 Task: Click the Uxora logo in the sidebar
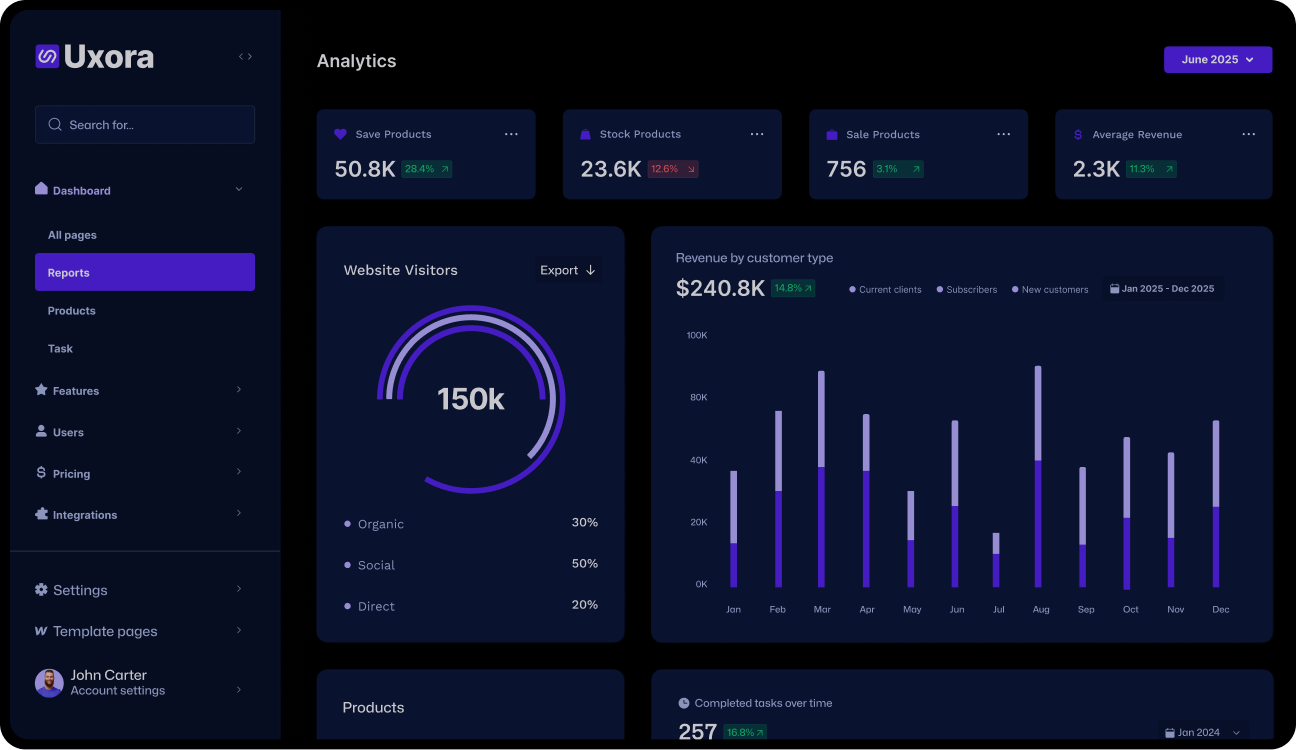tap(94, 56)
